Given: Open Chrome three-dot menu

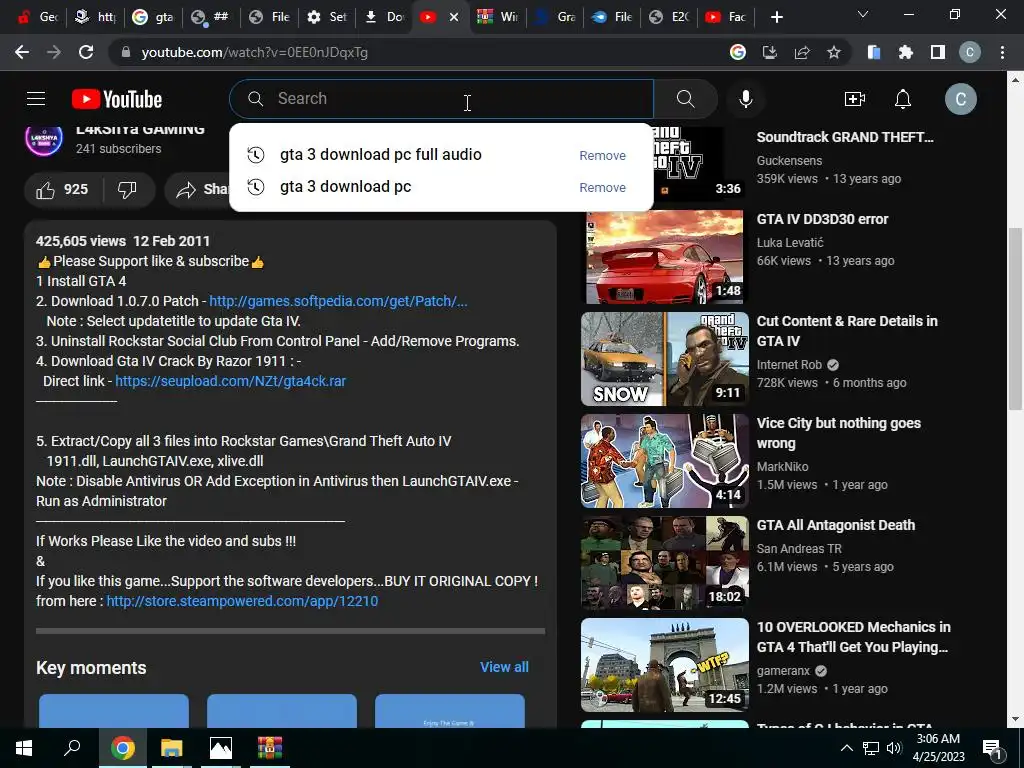Looking at the screenshot, I should pyautogui.click(x=1002, y=52).
